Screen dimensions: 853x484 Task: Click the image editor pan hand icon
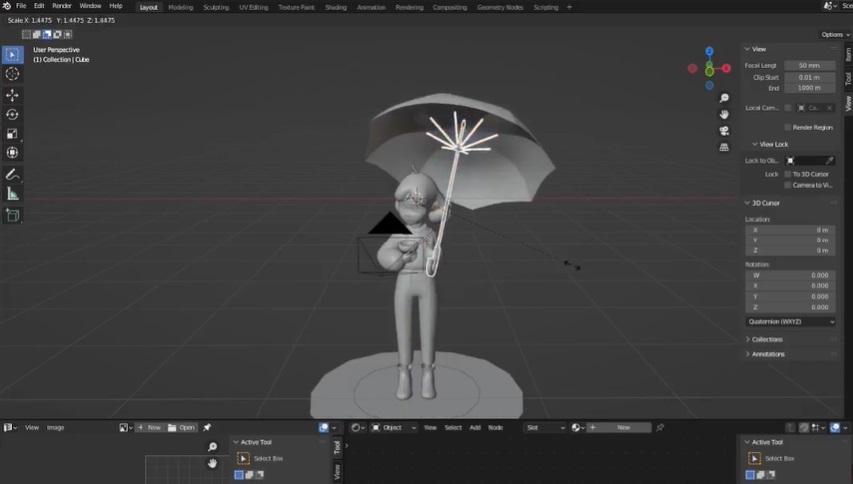tap(212, 463)
